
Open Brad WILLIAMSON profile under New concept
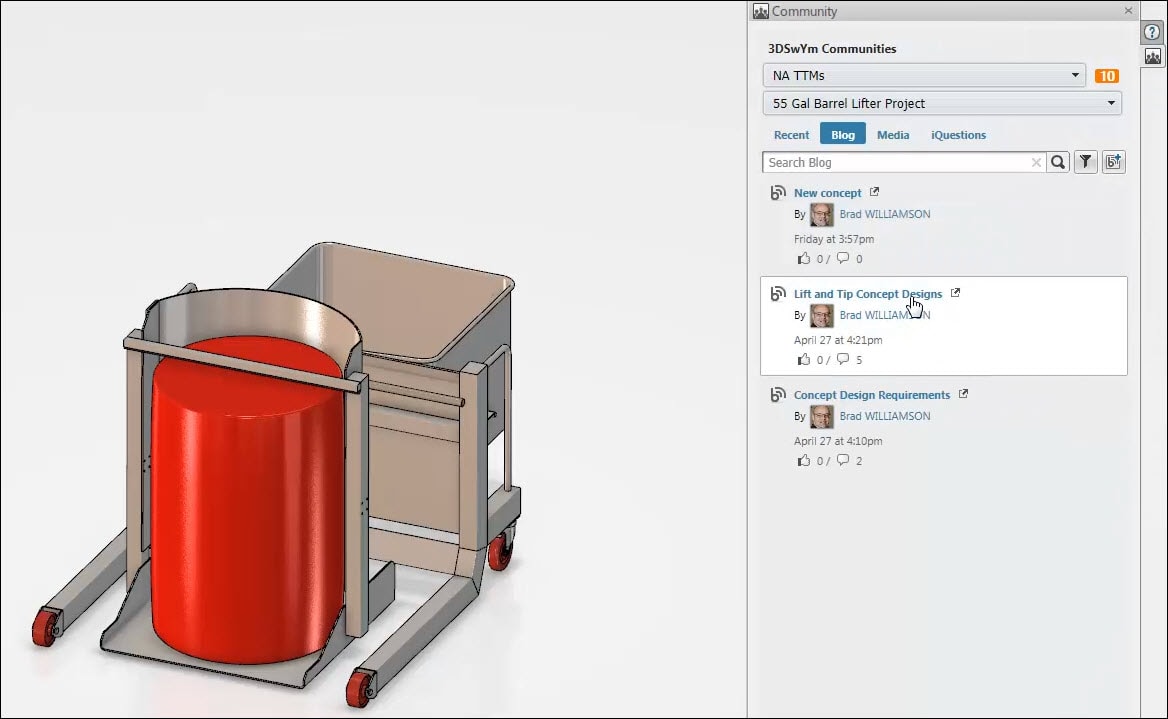885,214
